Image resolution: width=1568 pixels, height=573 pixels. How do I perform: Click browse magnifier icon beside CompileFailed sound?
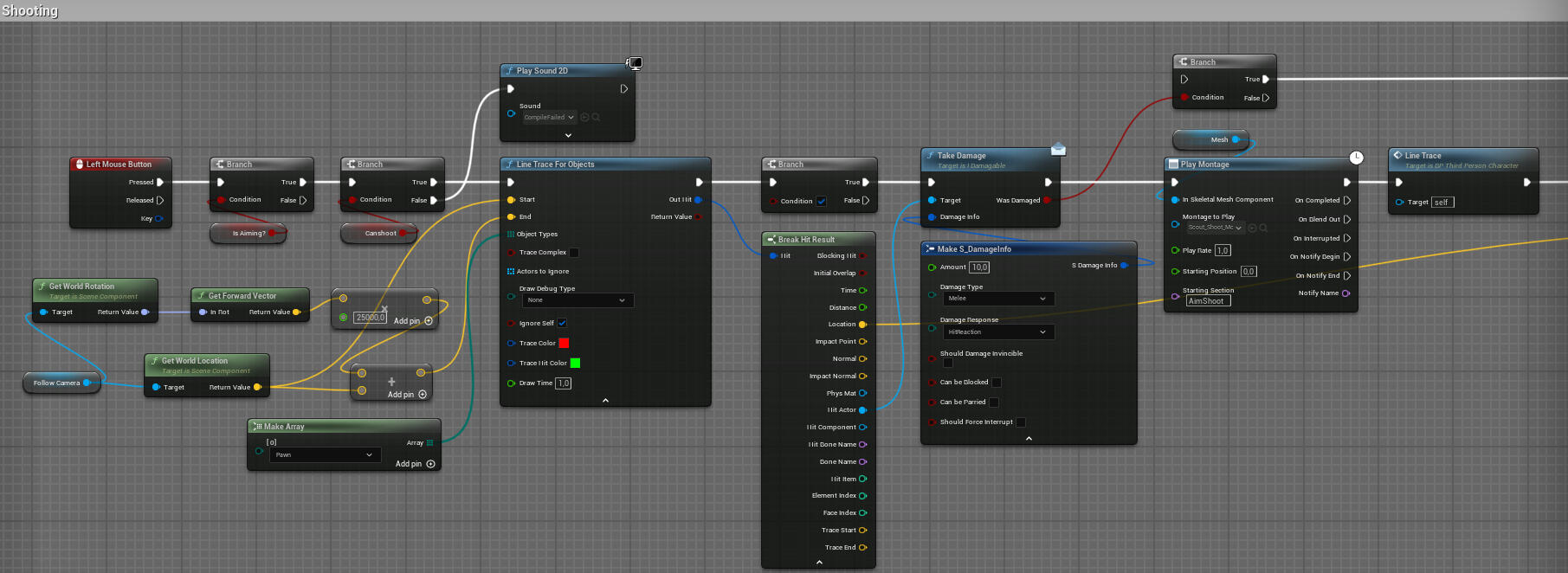(596, 118)
